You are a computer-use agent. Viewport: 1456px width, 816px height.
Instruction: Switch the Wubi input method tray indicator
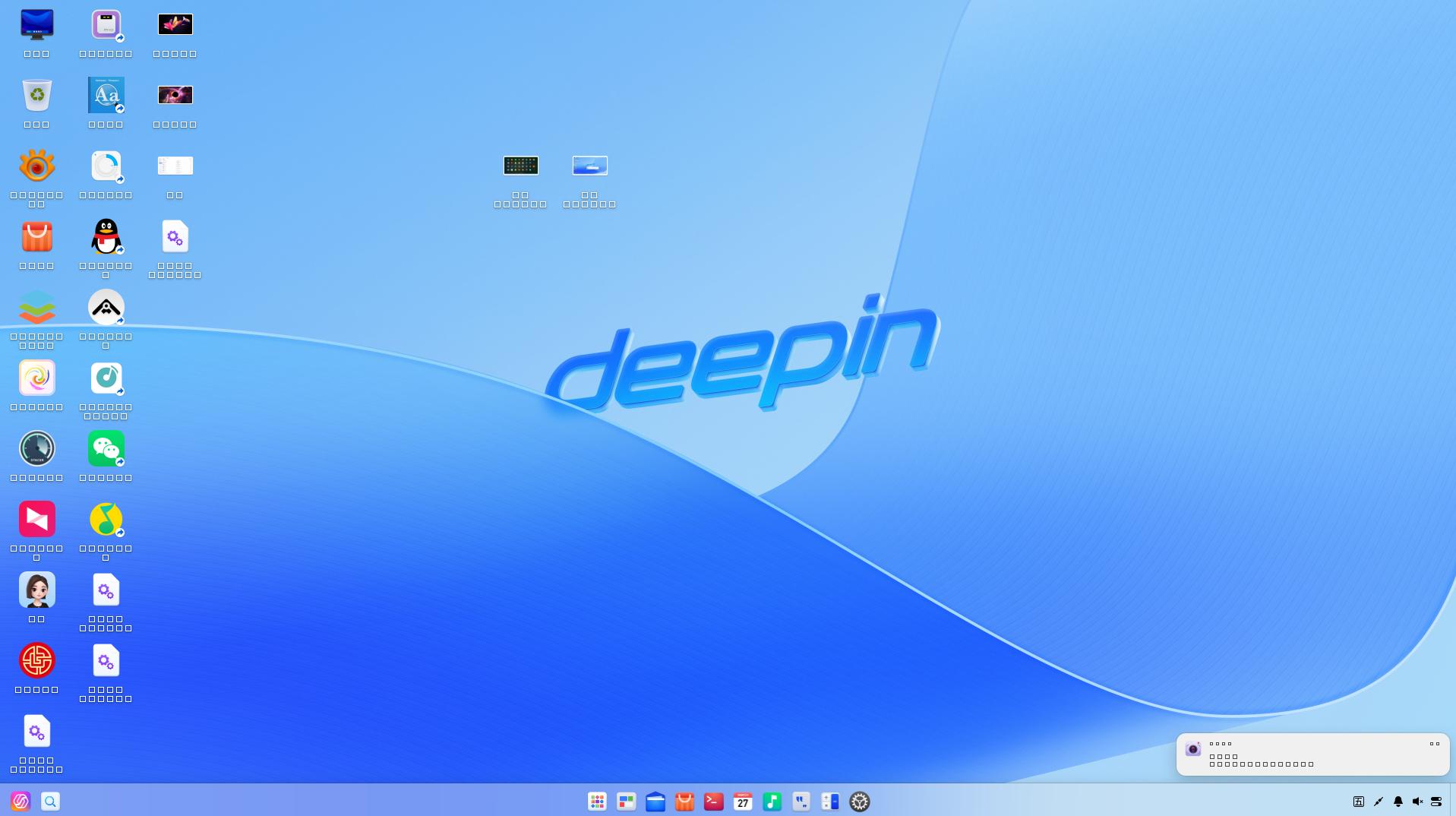click(1359, 802)
